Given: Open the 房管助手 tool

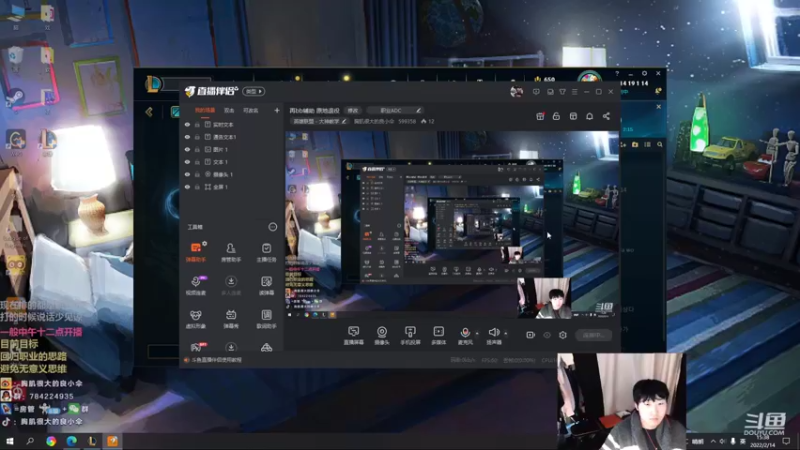Looking at the screenshot, I should (x=231, y=252).
